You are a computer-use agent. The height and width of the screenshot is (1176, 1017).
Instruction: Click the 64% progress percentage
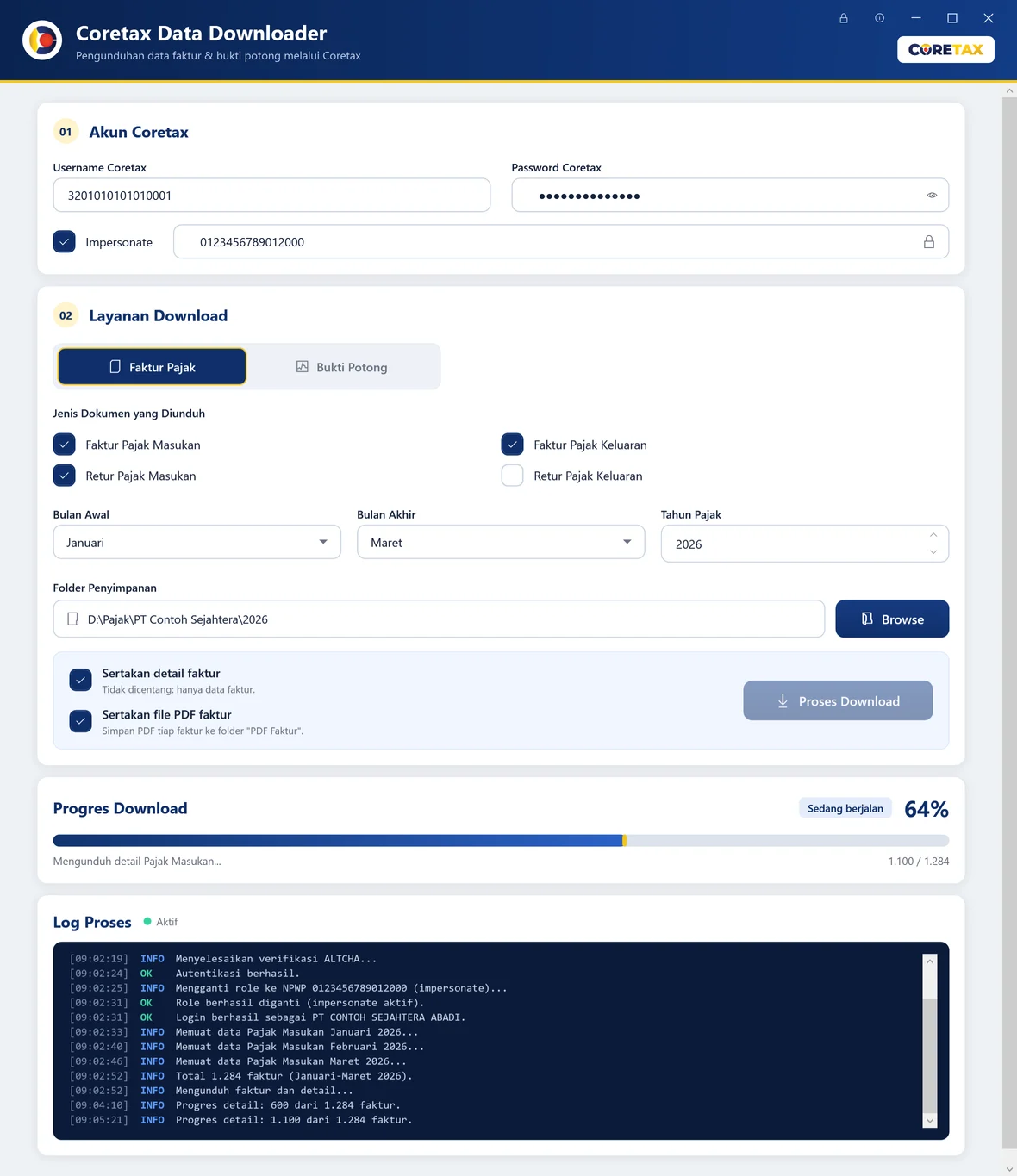(927, 809)
